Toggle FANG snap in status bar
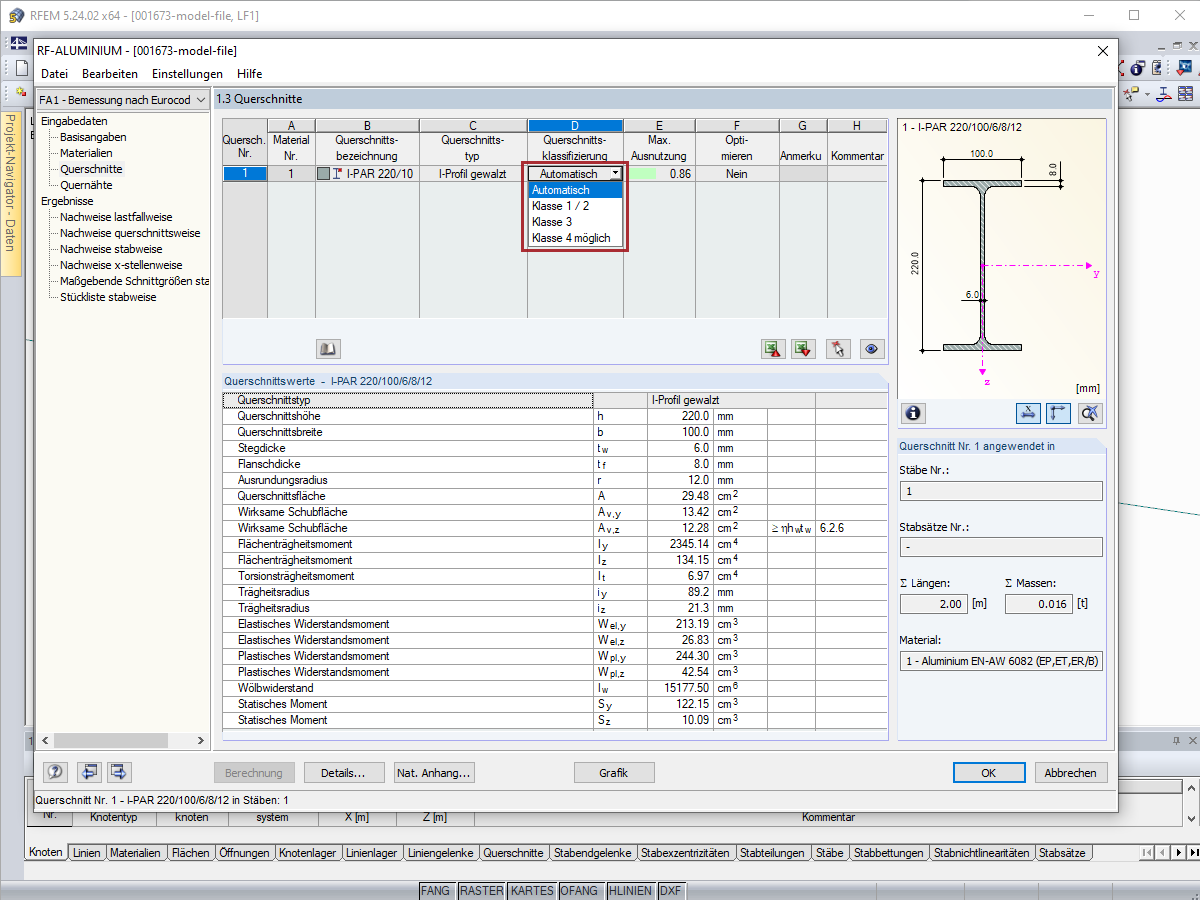Screen dimensions: 1200x900 [435, 890]
